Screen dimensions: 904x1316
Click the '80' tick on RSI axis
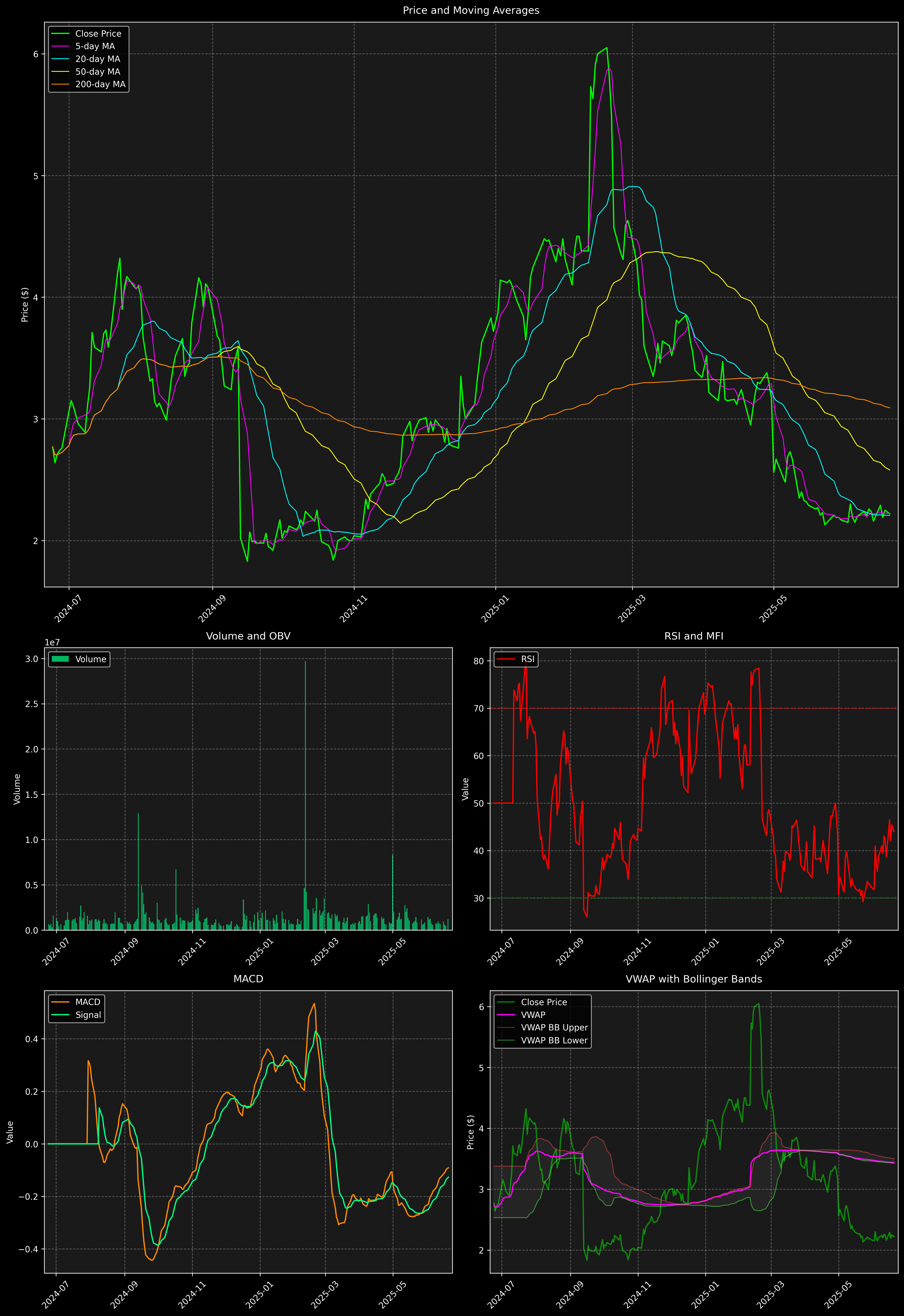479,661
